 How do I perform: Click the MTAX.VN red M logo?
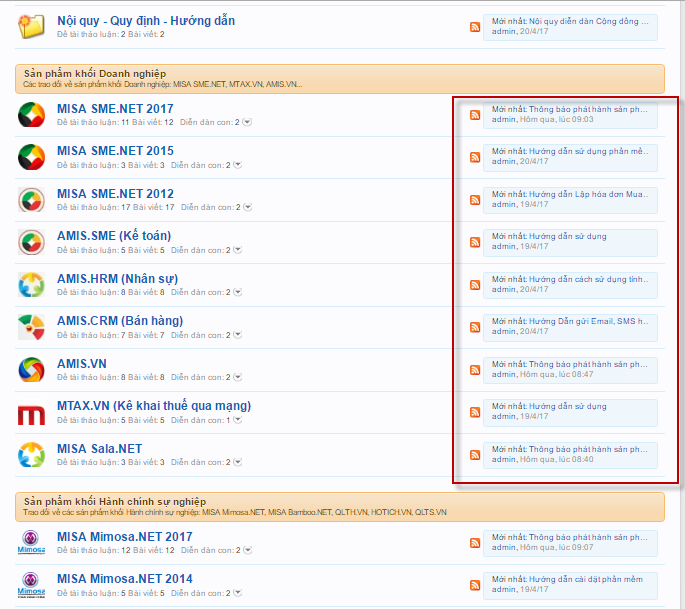pyautogui.click(x=31, y=413)
